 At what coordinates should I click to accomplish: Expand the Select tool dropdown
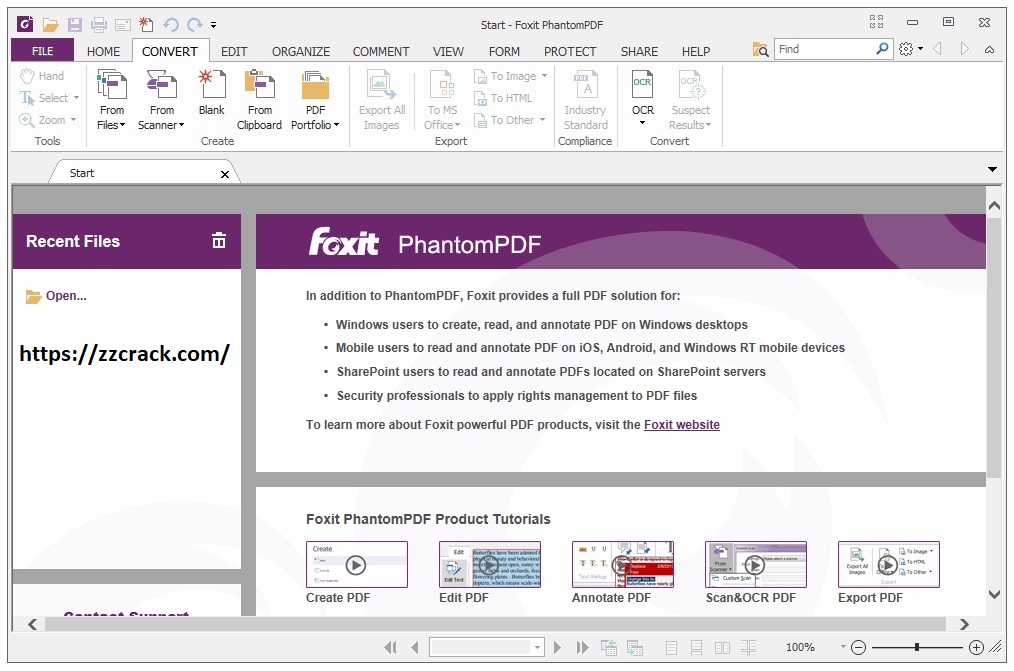pos(76,98)
